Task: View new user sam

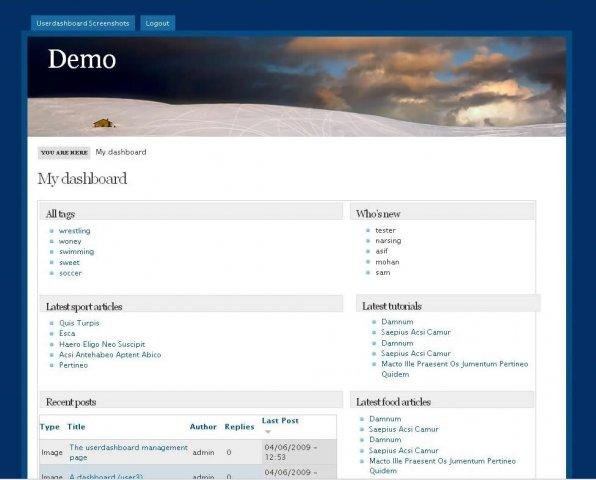Action: coord(383,272)
